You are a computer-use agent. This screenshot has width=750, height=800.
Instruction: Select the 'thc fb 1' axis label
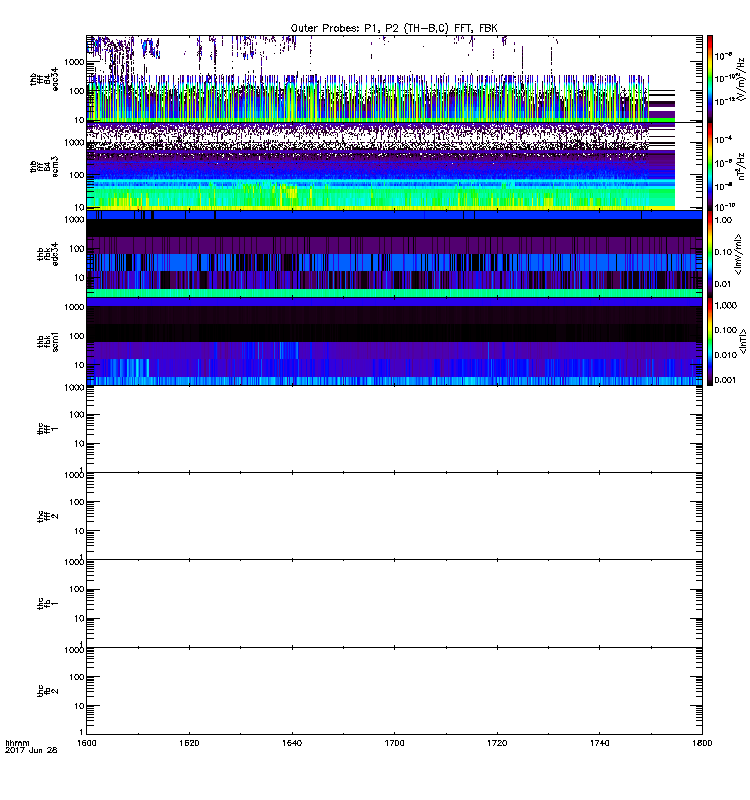point(47,604)
